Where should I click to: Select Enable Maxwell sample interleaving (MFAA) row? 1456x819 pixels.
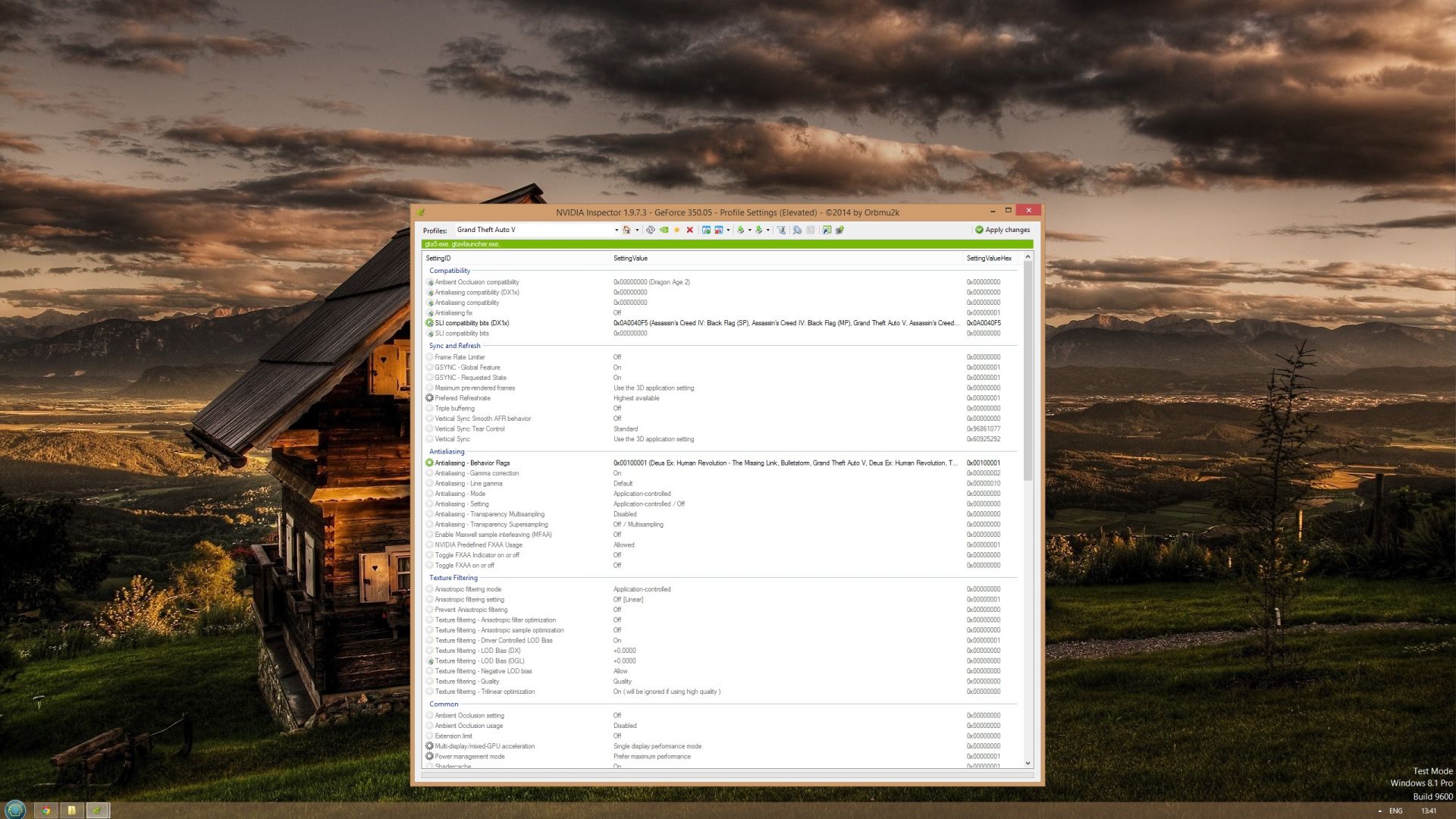click(x=722, y=535)
